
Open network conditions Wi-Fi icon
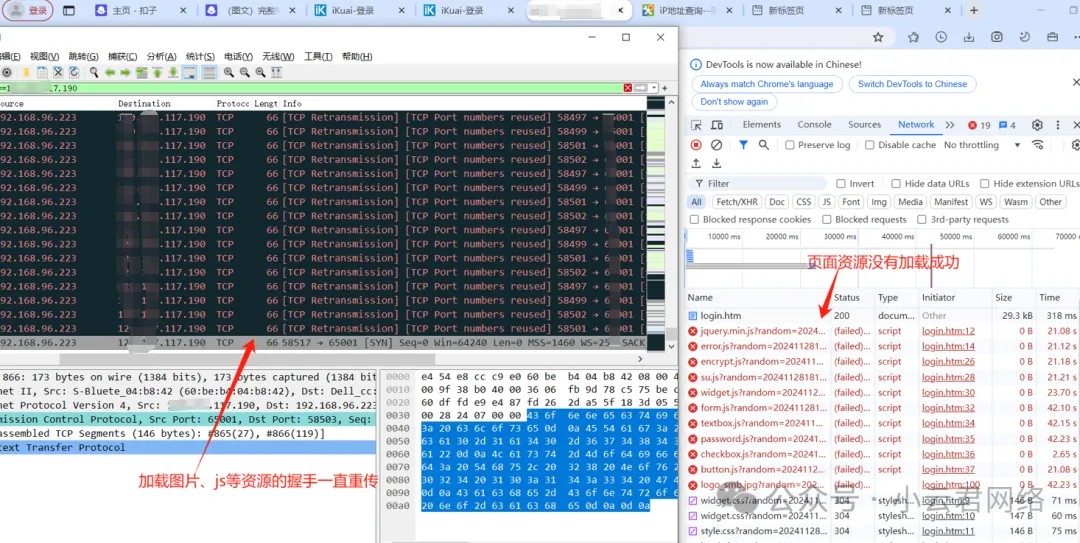[x=1038, y=145]
